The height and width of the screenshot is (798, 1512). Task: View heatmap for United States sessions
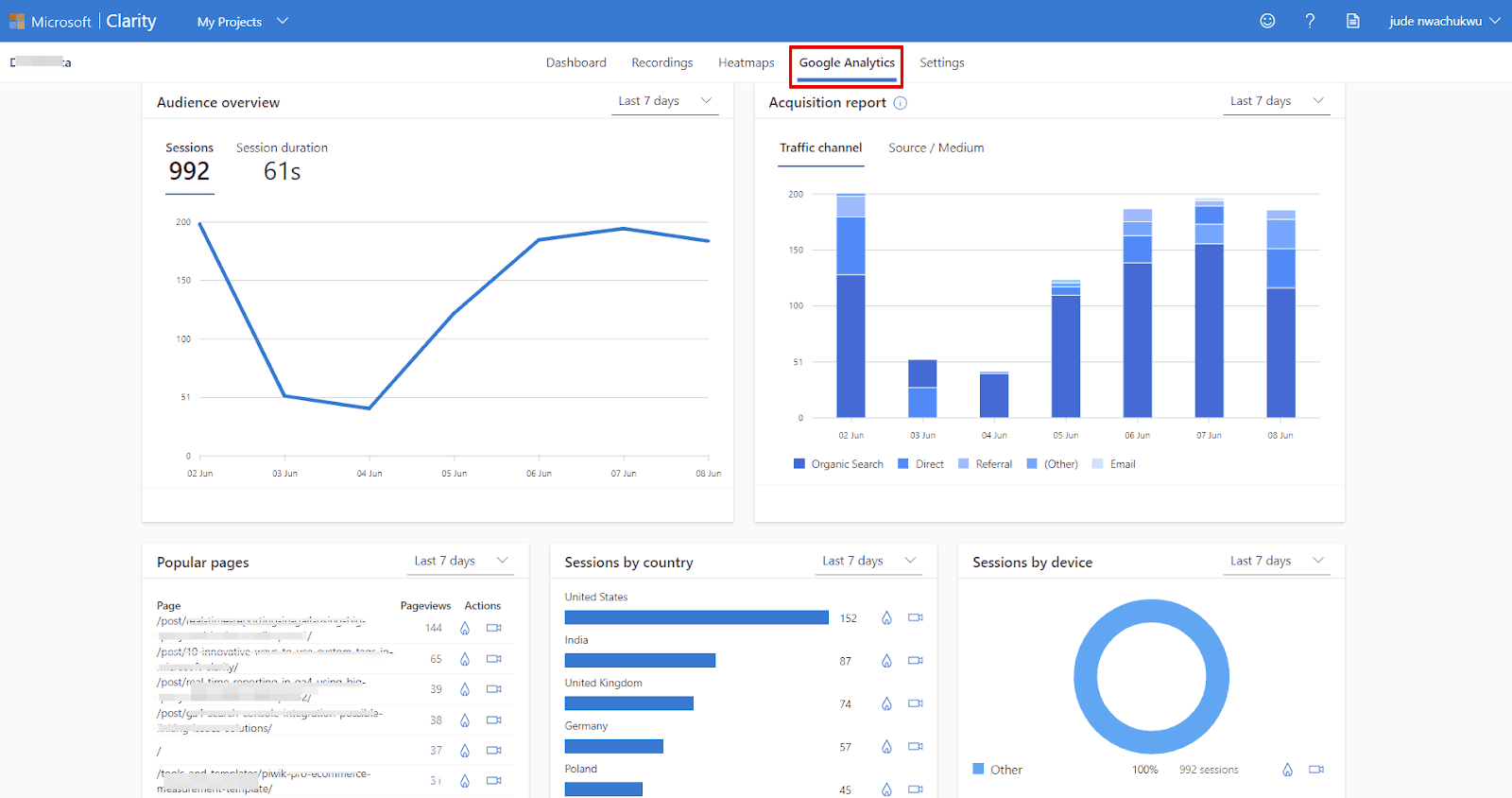[886, 618]
